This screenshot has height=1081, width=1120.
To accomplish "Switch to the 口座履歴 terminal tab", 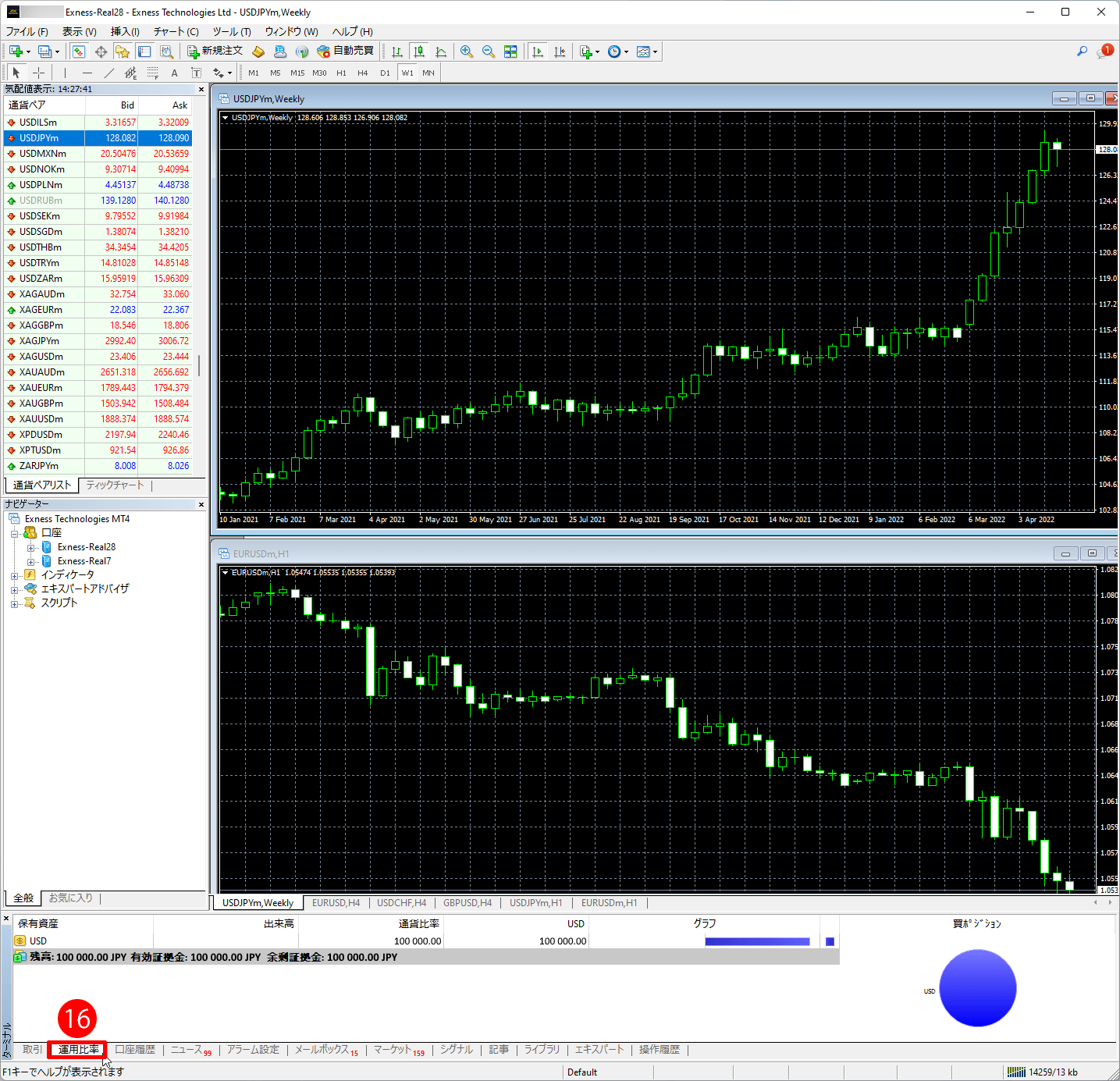I will (135, 1050).
